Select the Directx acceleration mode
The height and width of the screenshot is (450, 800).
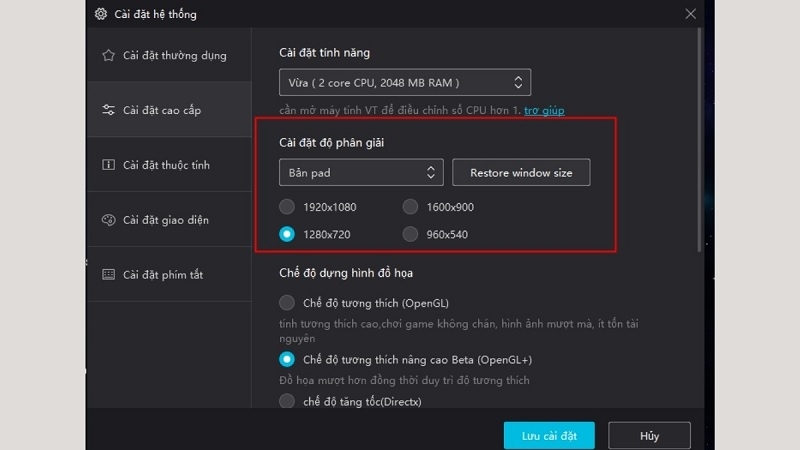(x=287, y=401)
